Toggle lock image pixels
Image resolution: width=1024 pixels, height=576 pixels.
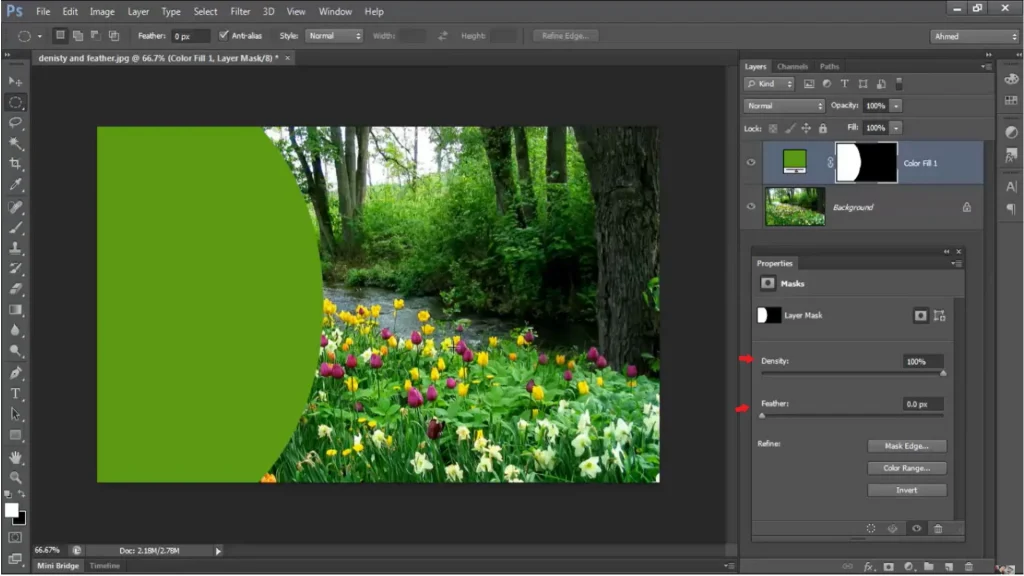point(790,129)
